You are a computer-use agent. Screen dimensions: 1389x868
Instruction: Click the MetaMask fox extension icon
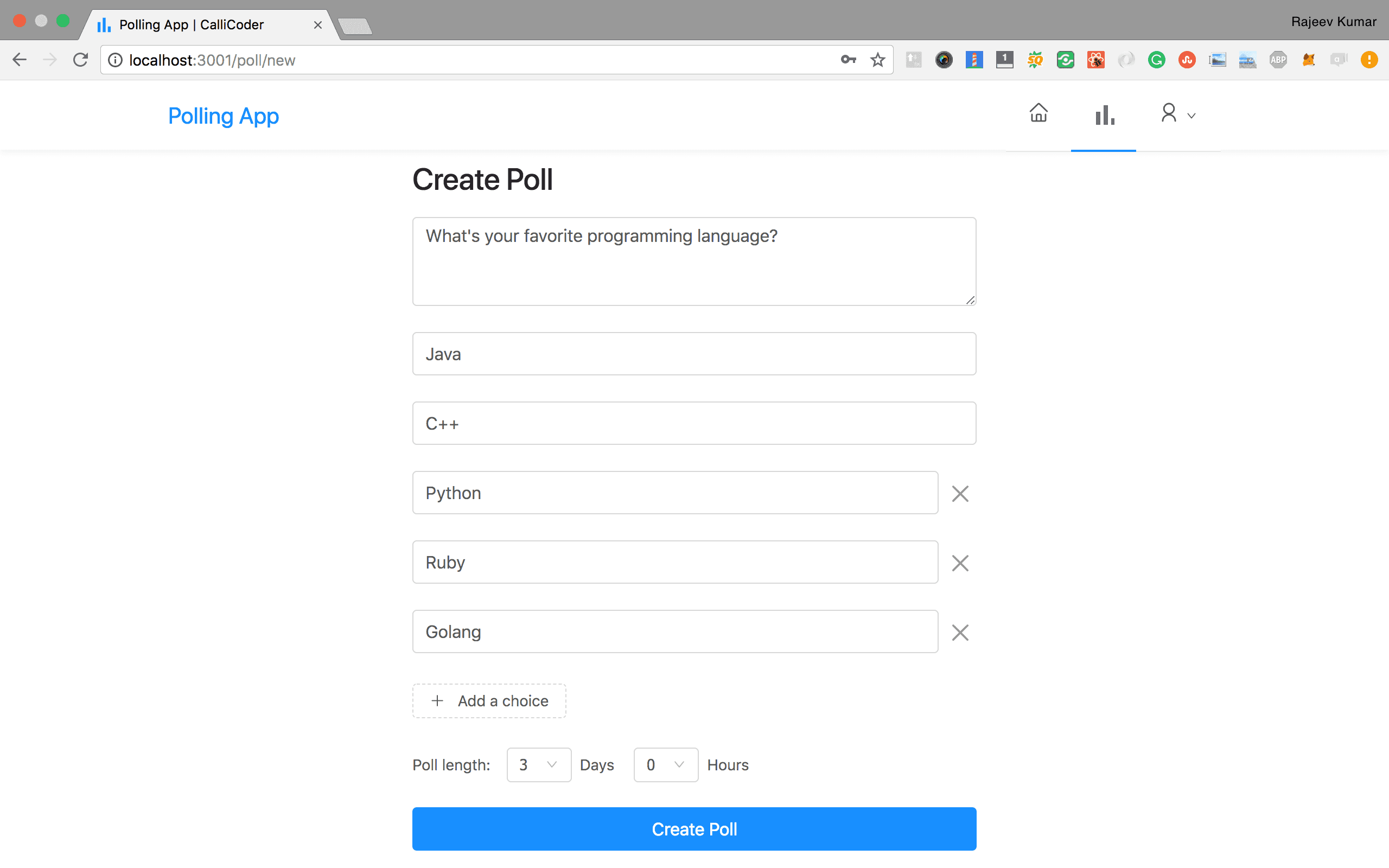[1309, 60]
